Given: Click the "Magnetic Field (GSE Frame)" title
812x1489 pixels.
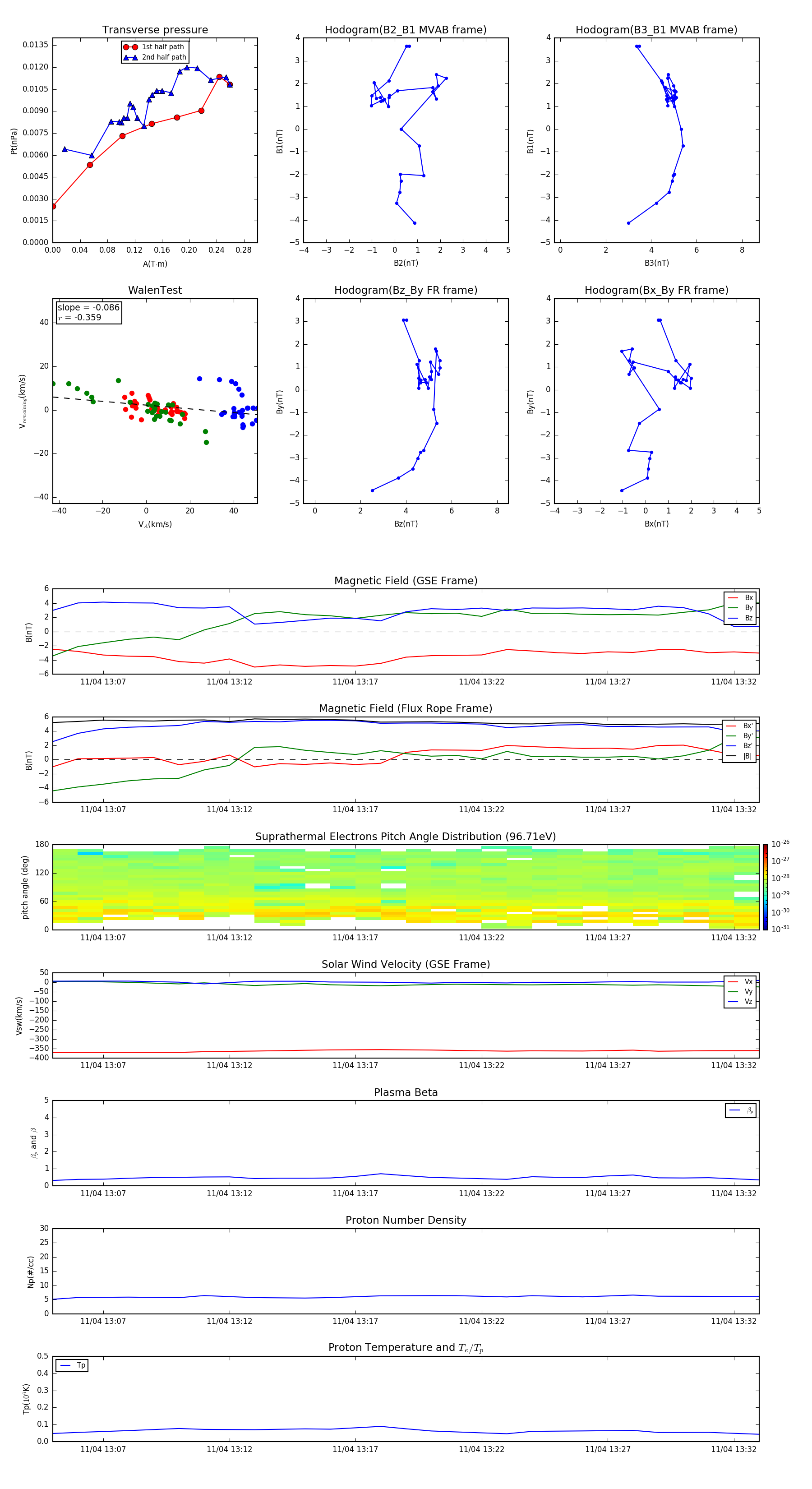Looking at the screenshot, I should 406,581.
